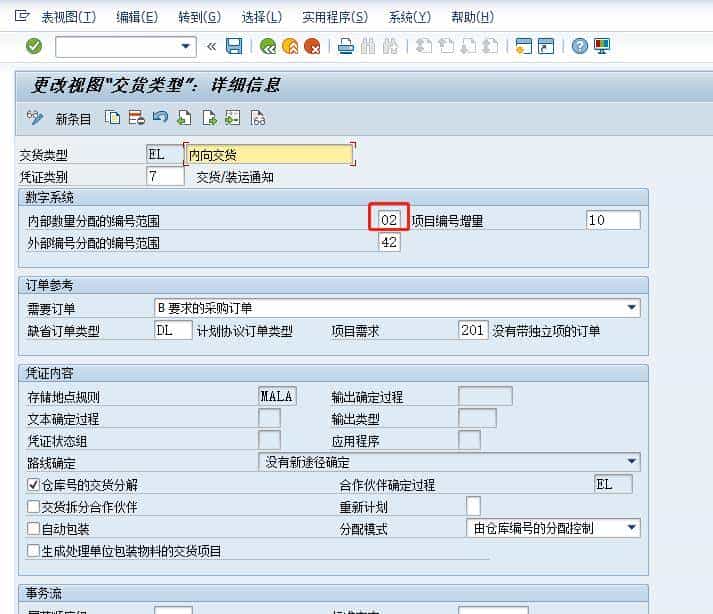Click the yellow Exit icon
The height and width of the screenshot is (614, 713).
point(290,46)
